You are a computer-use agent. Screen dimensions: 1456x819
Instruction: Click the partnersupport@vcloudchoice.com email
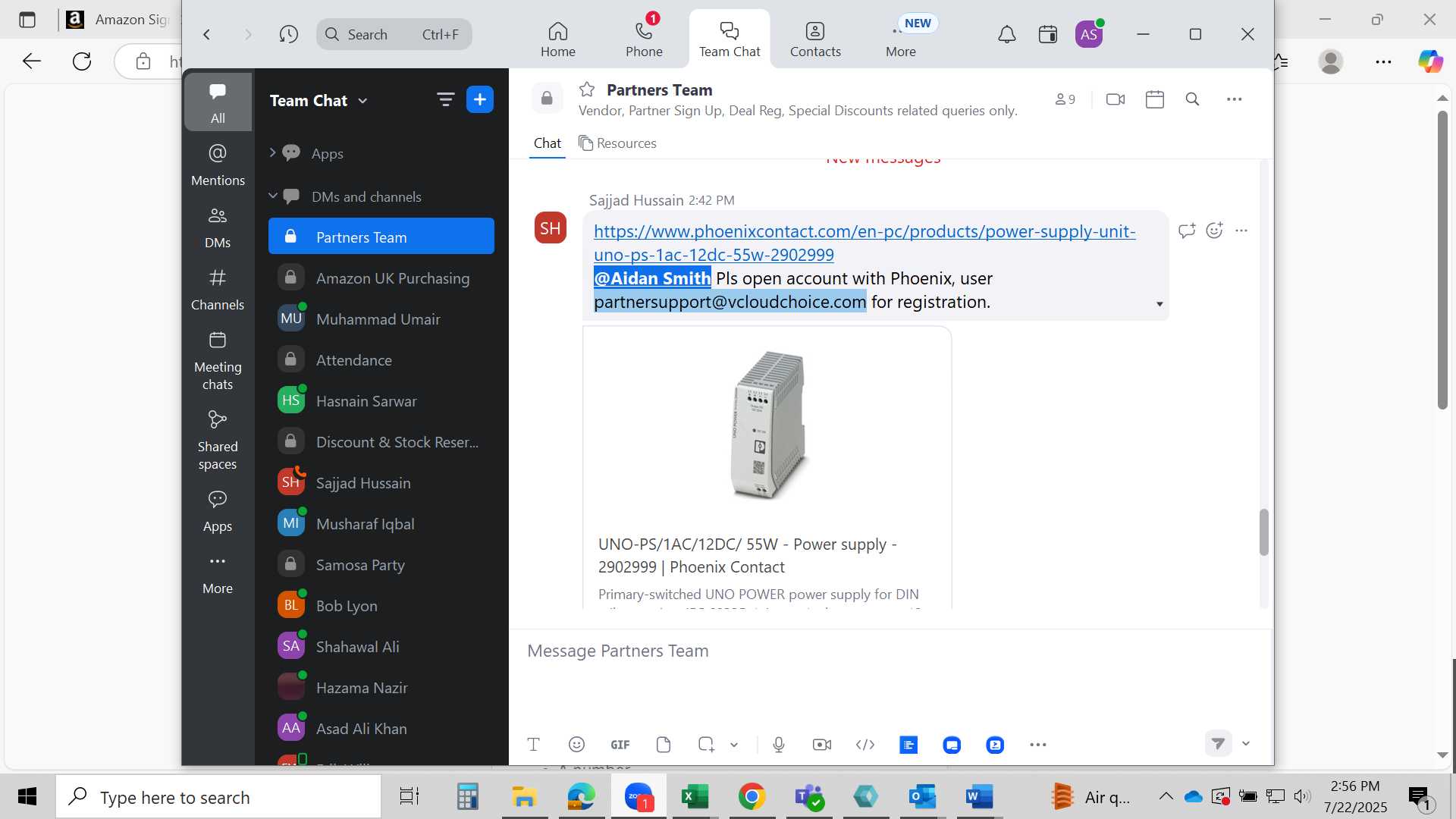pyautogui.click(x=730, y=302)
